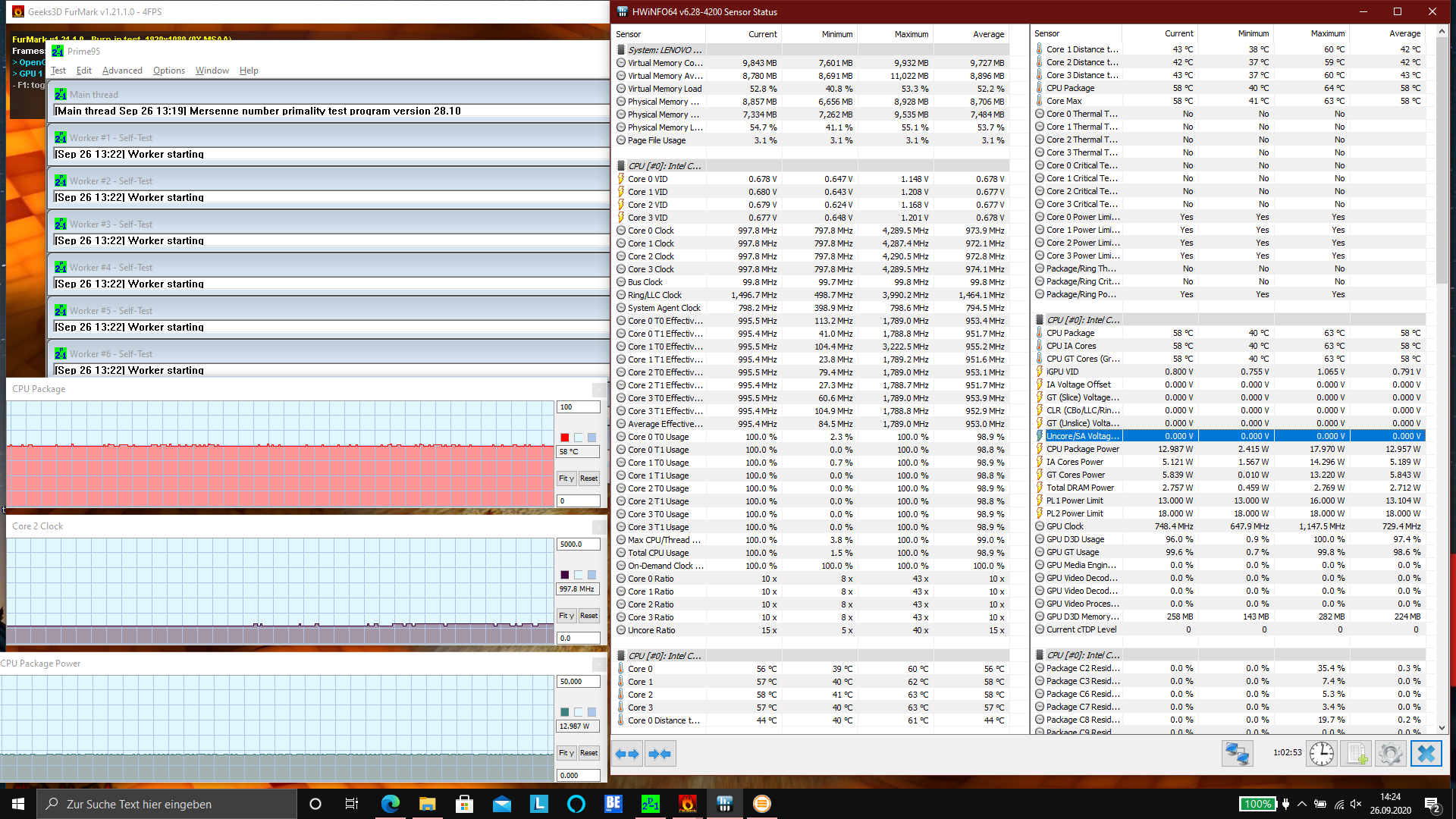The width and height of the screenshot is (1456, 819).
Task: Open Prime95 Help menu
Action: click(249, 71)
